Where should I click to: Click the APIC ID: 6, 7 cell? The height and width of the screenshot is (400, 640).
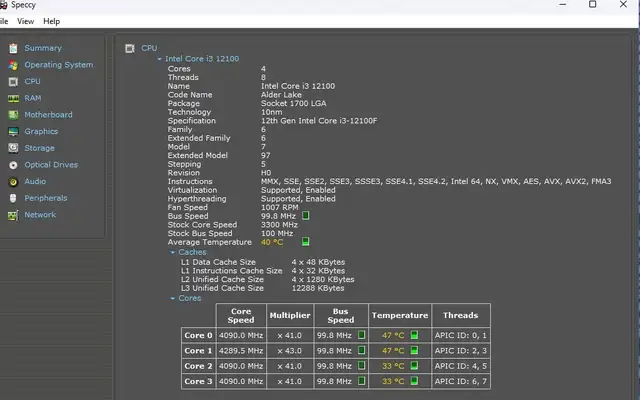[460, 381]
